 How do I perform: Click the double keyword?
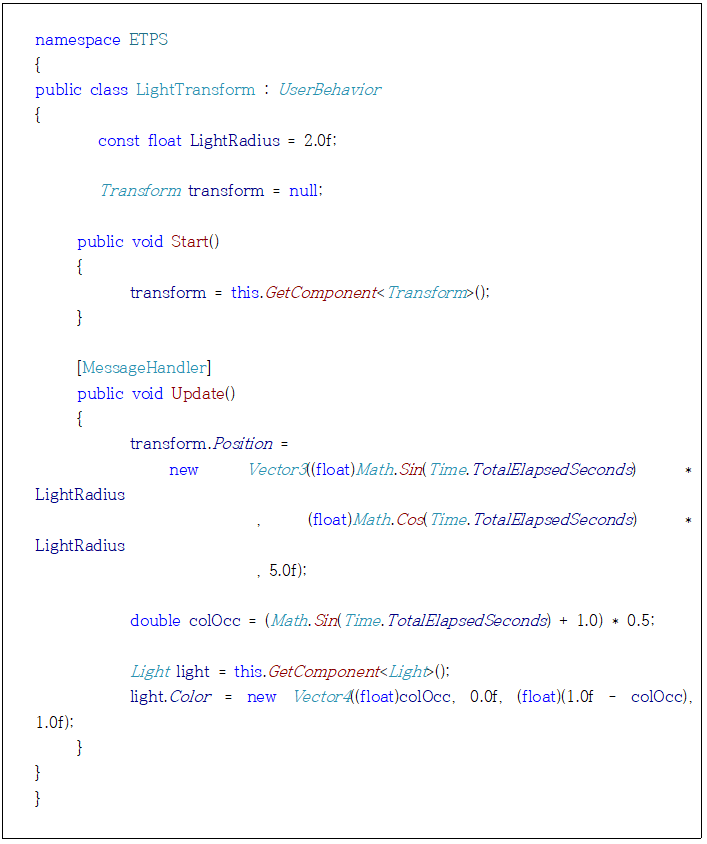[156, 621]
